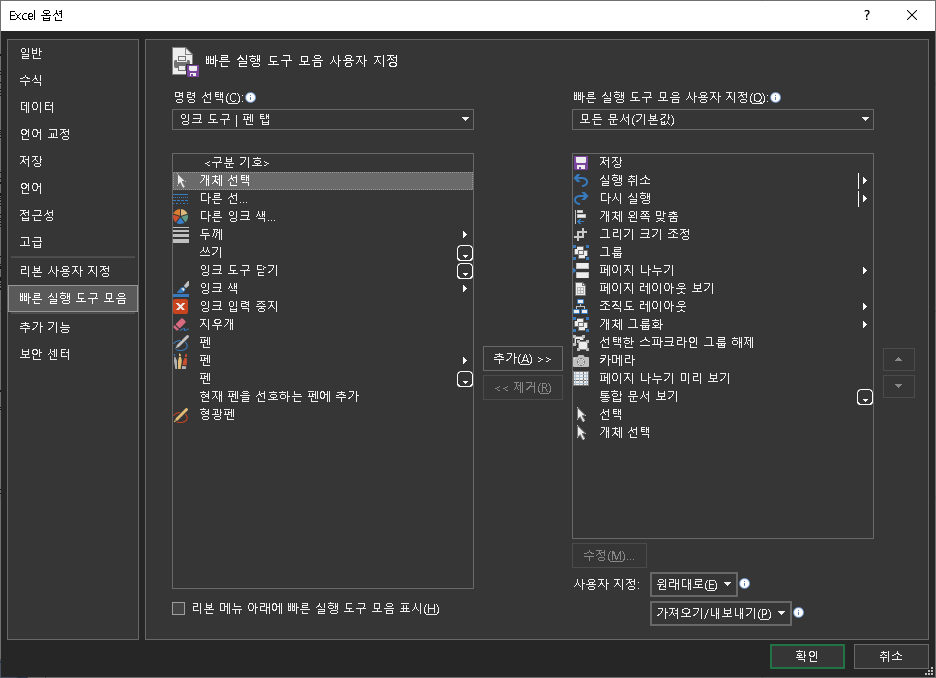Open the 수식 options category
This screenshot has width=936, height=678.
(x=73, y=81)
